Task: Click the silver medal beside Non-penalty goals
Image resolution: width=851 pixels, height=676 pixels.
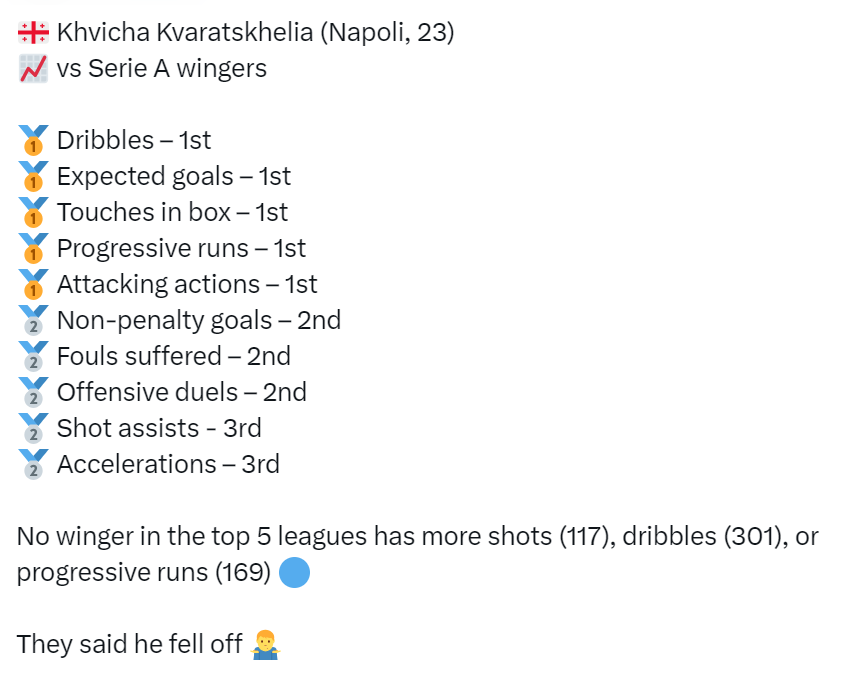Action: tap(33, 321)
